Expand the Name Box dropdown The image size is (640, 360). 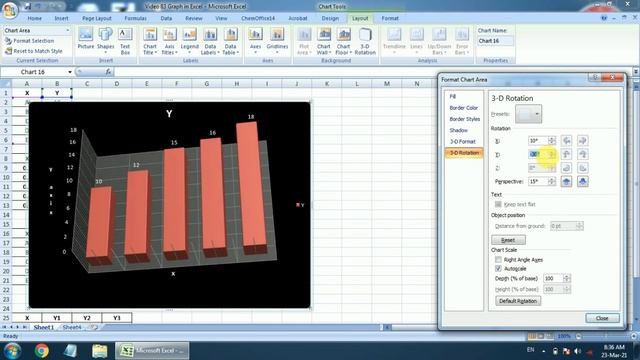point(70,72)
